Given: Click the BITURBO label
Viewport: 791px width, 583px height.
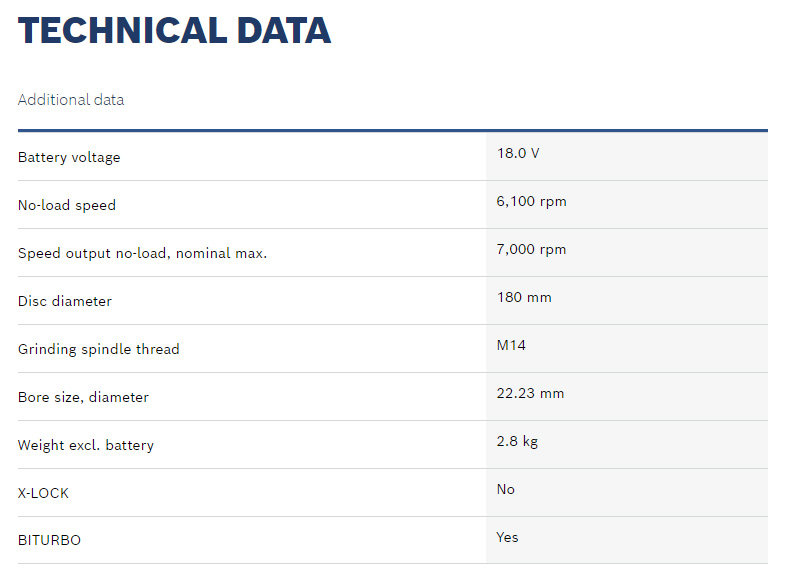Looking at the screenshot, I should pyautogui.click(x=49, y=541).
